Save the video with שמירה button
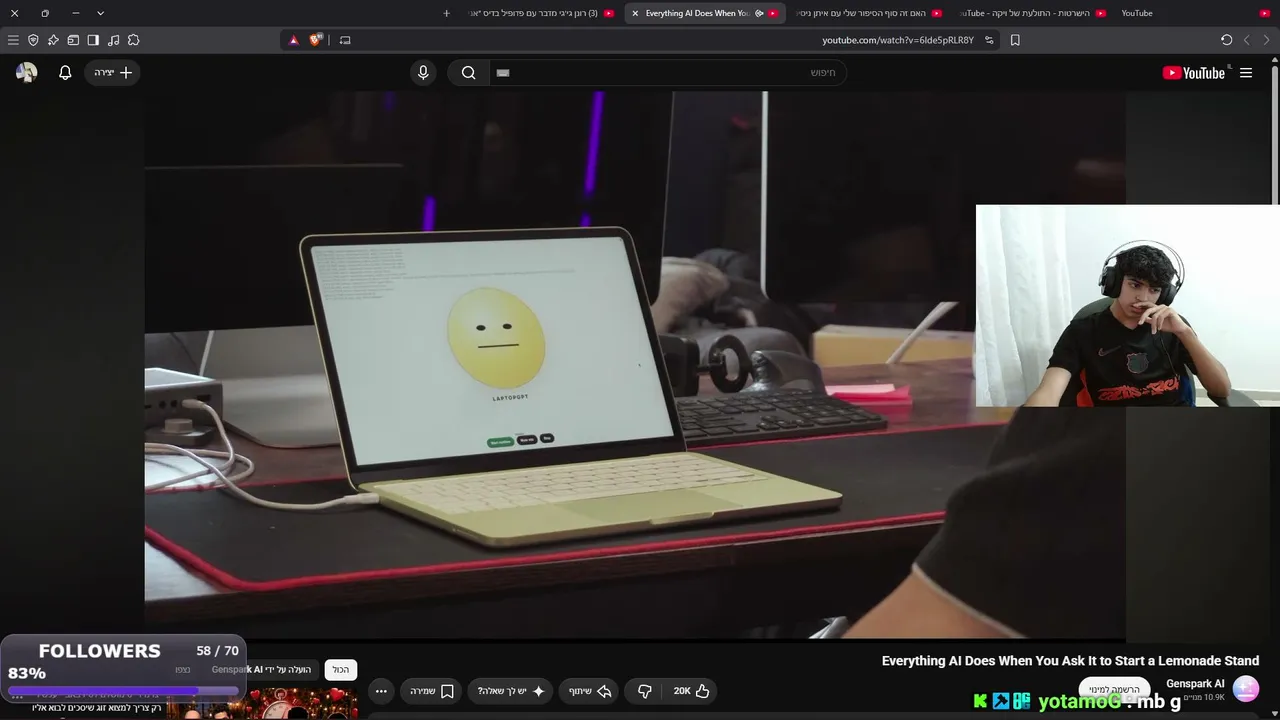 pyautogui.click(x=432, y=691)
